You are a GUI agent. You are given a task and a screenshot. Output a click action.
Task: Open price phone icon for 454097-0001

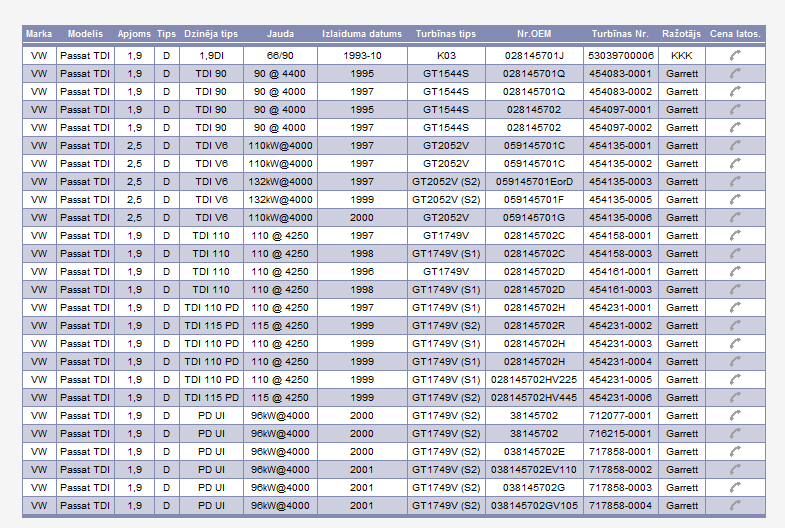coord(735,110)
